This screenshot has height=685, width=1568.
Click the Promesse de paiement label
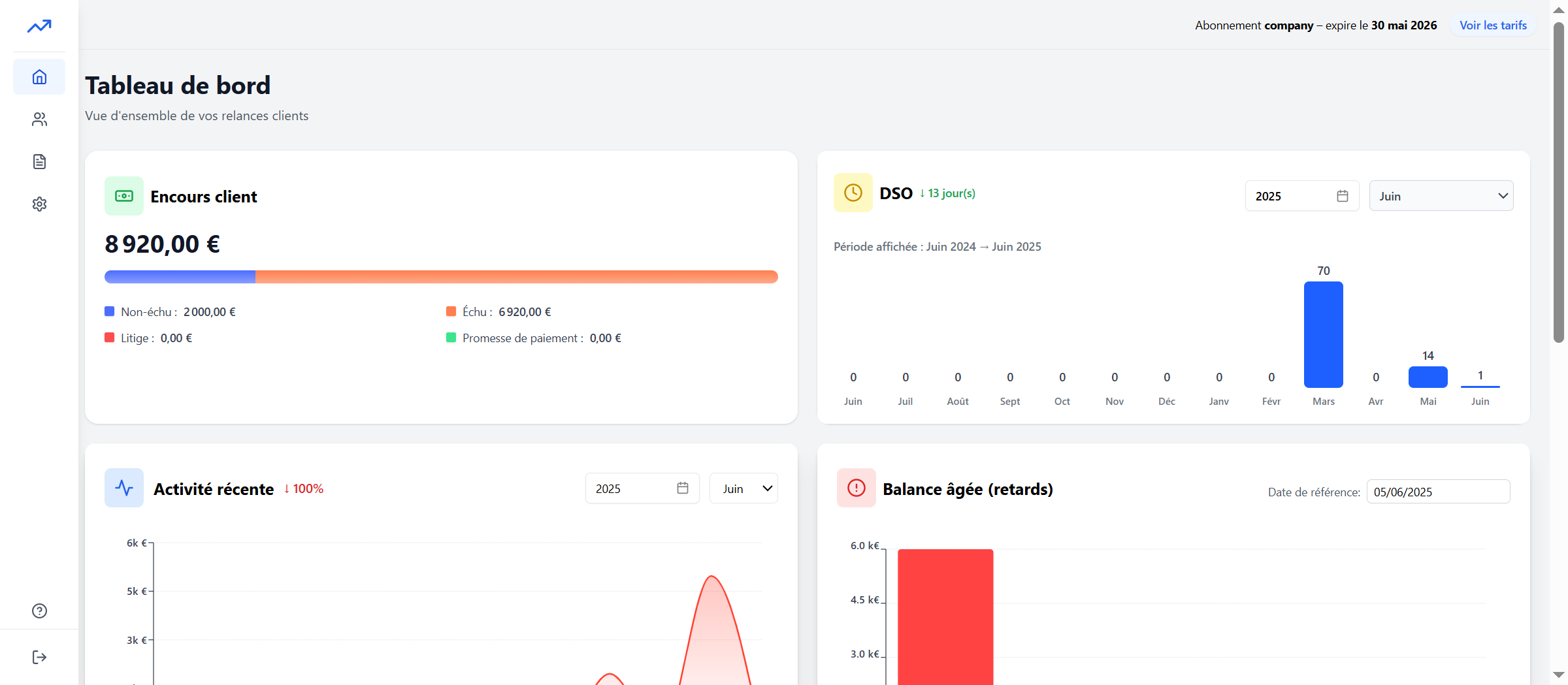click(x=523, y=338)
